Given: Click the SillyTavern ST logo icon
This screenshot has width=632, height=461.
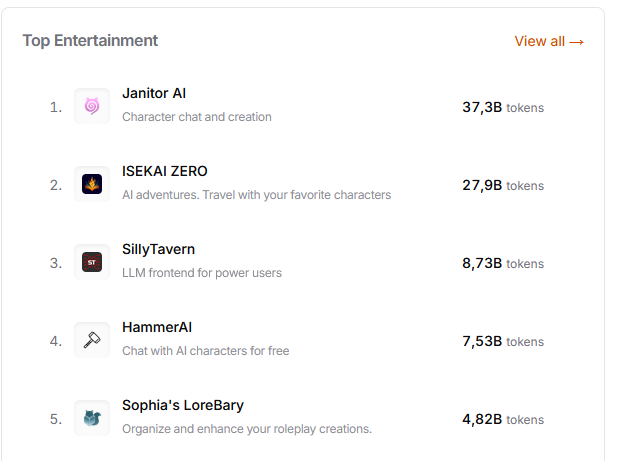Looking at the screenshot, I should [x=92, y=262].
